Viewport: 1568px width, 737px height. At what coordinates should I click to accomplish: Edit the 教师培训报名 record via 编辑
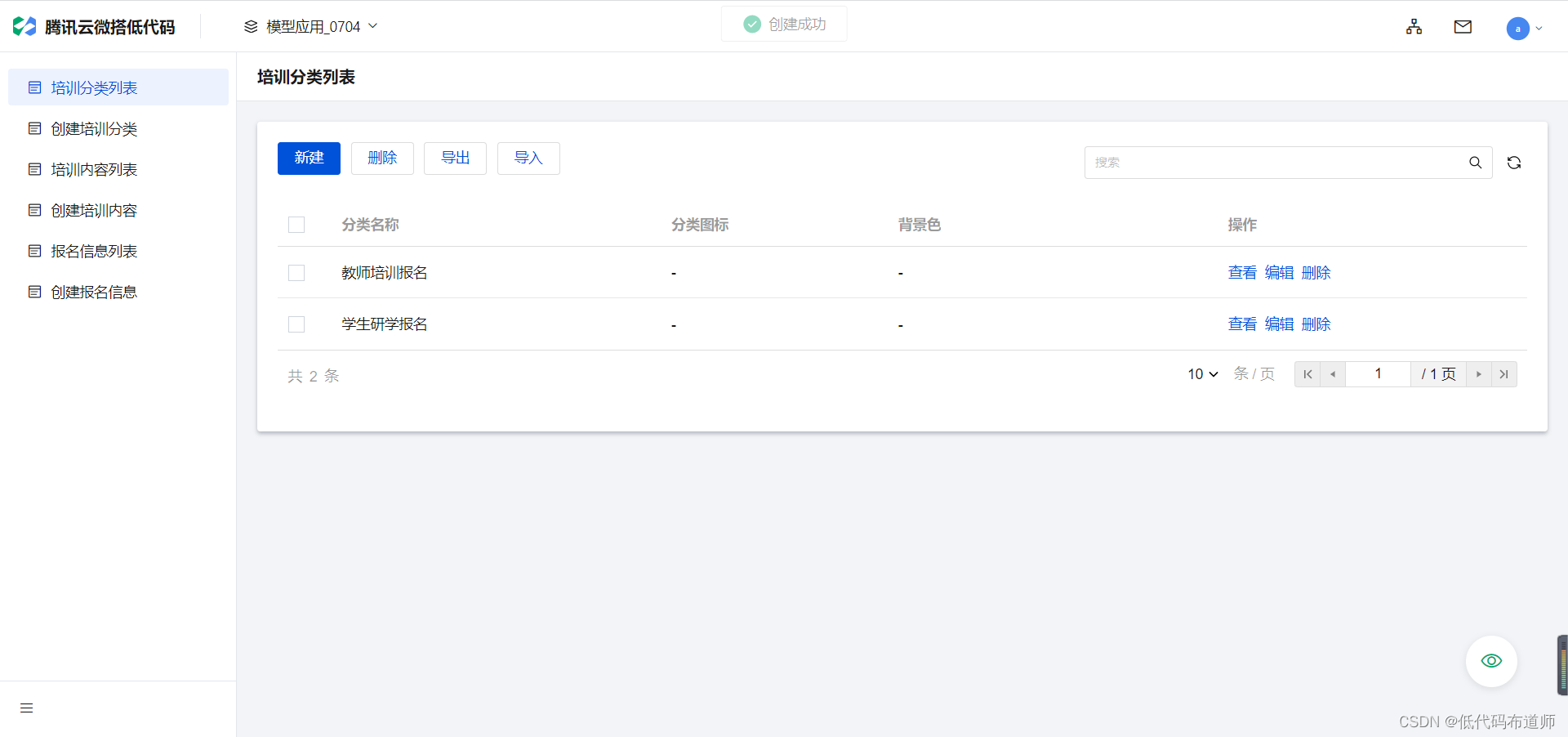tap(1279, 273)
